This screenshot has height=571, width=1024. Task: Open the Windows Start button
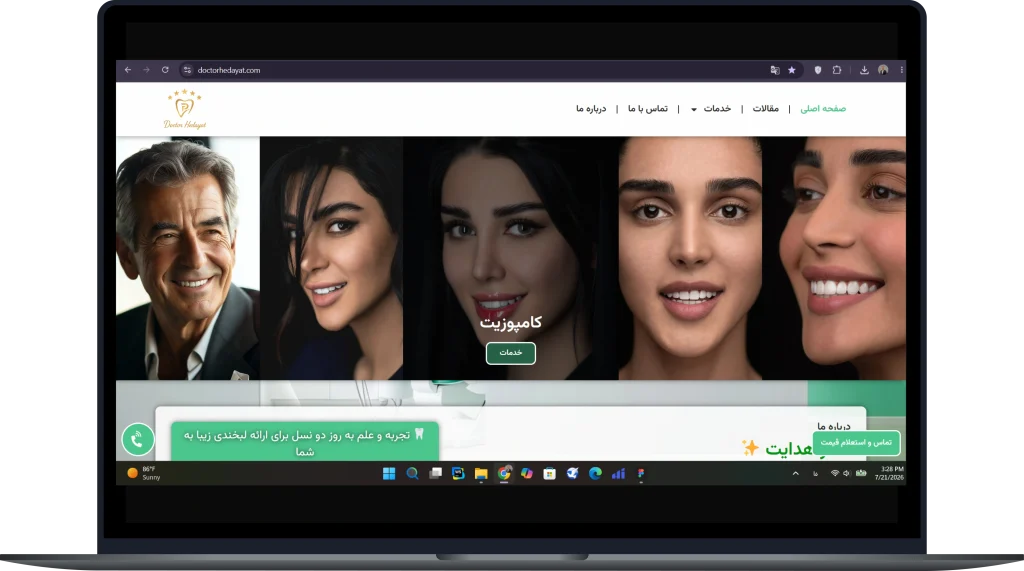click(x=389, y=474)
